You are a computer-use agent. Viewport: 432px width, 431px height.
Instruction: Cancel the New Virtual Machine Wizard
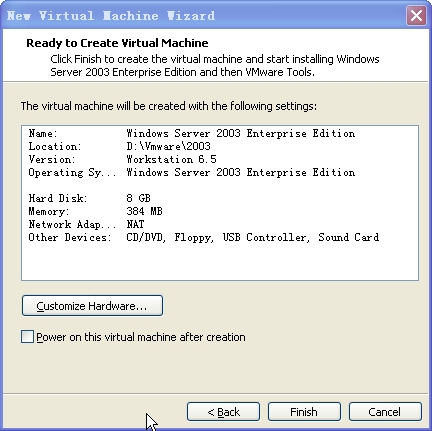(385, 412)
